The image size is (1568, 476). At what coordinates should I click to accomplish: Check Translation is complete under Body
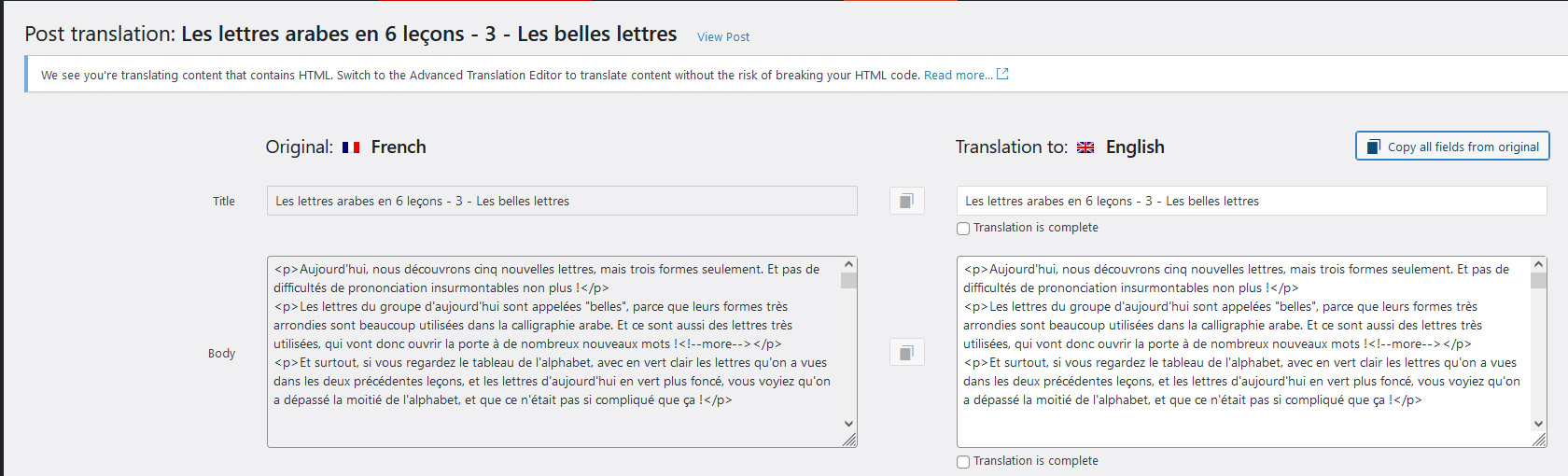pos(963,462)
